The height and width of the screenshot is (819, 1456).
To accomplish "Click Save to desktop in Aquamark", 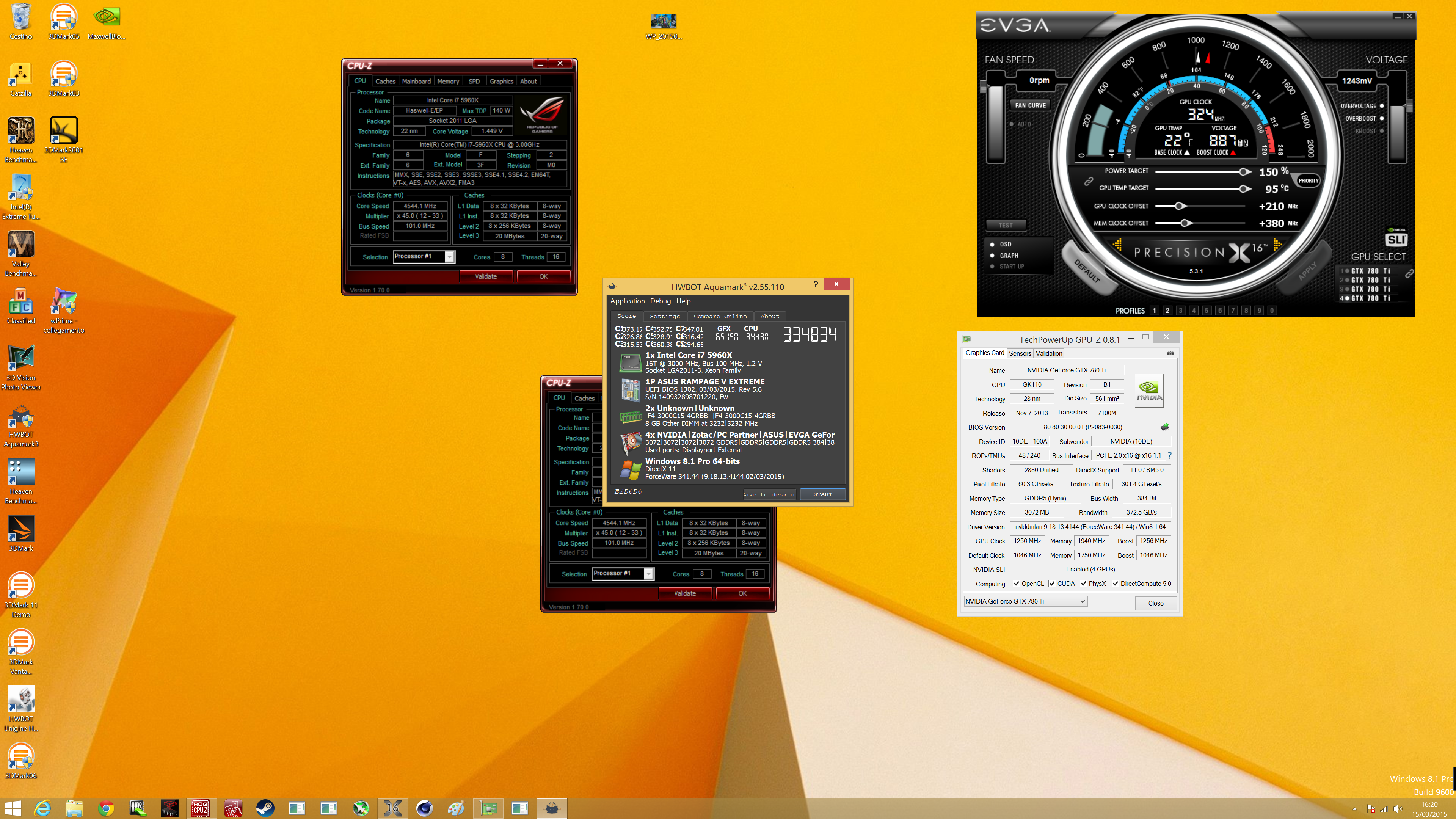I will click(769, 494).
